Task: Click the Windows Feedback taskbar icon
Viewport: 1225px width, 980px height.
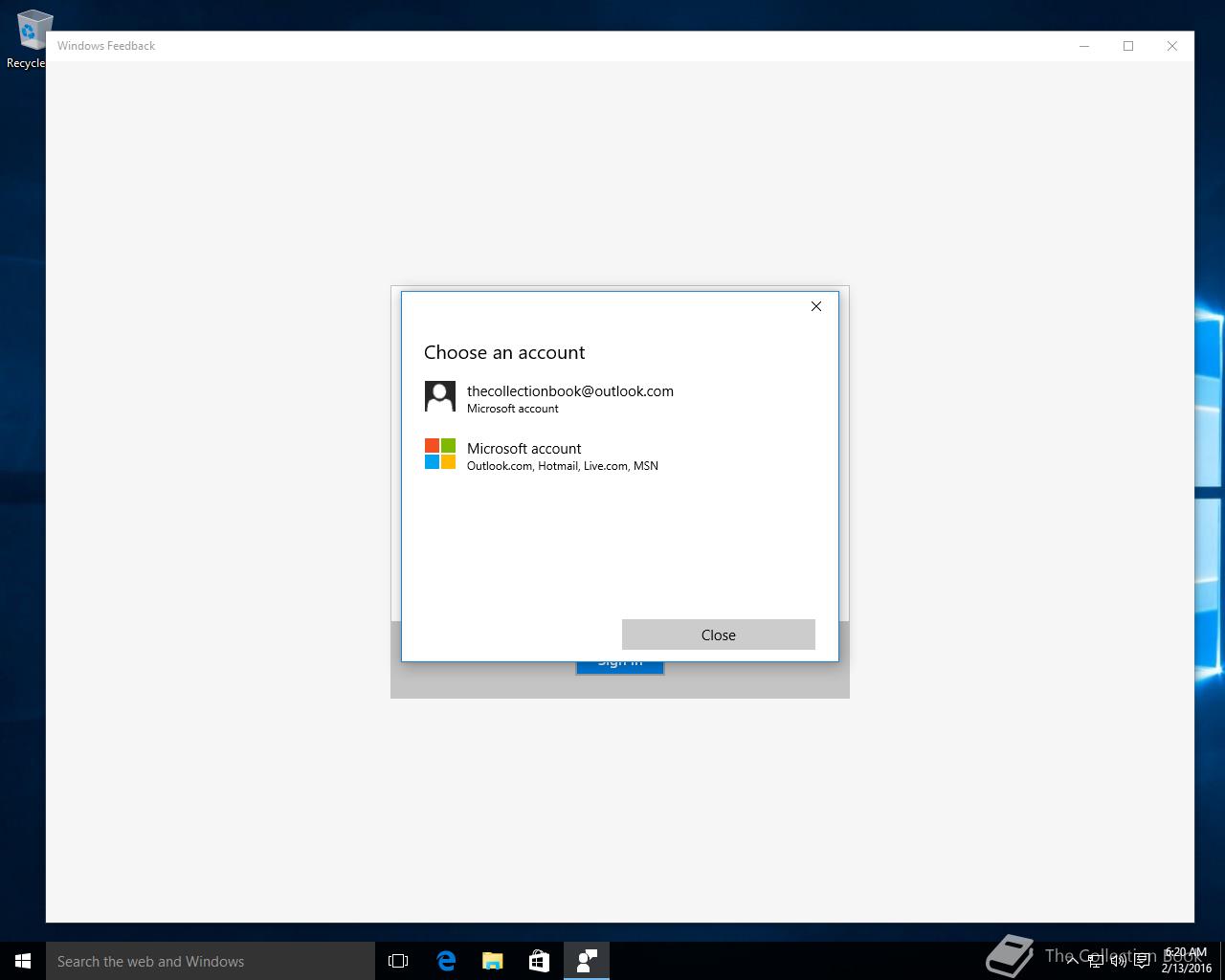Action: pyautogui.click(x=587, y=961)
